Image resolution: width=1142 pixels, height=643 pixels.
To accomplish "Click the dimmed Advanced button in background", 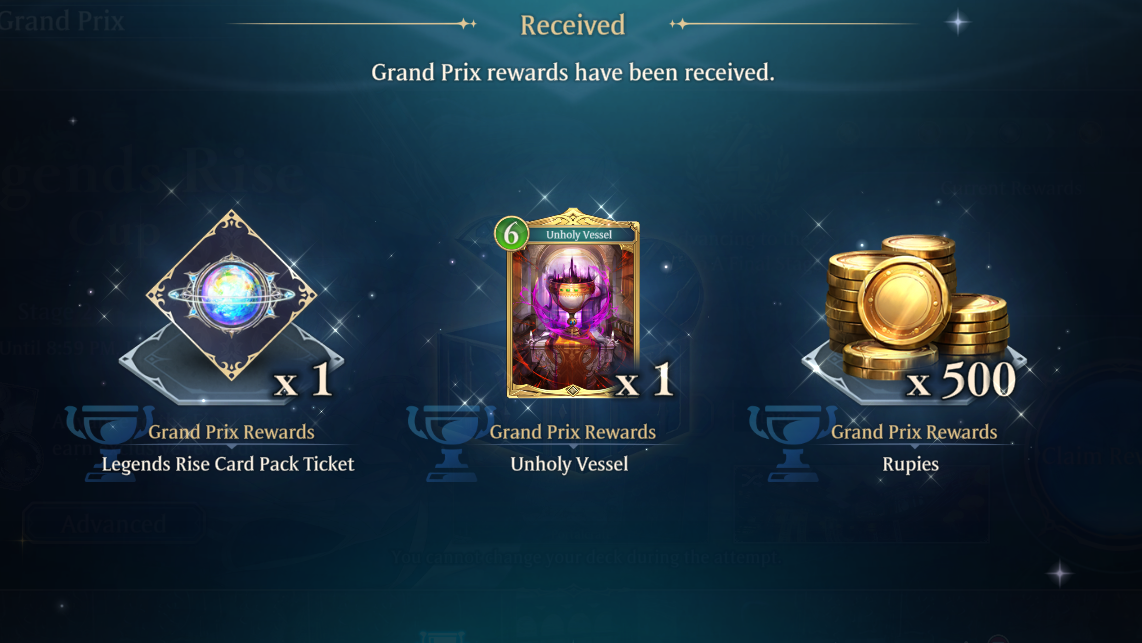I will [x=113, y=524].
